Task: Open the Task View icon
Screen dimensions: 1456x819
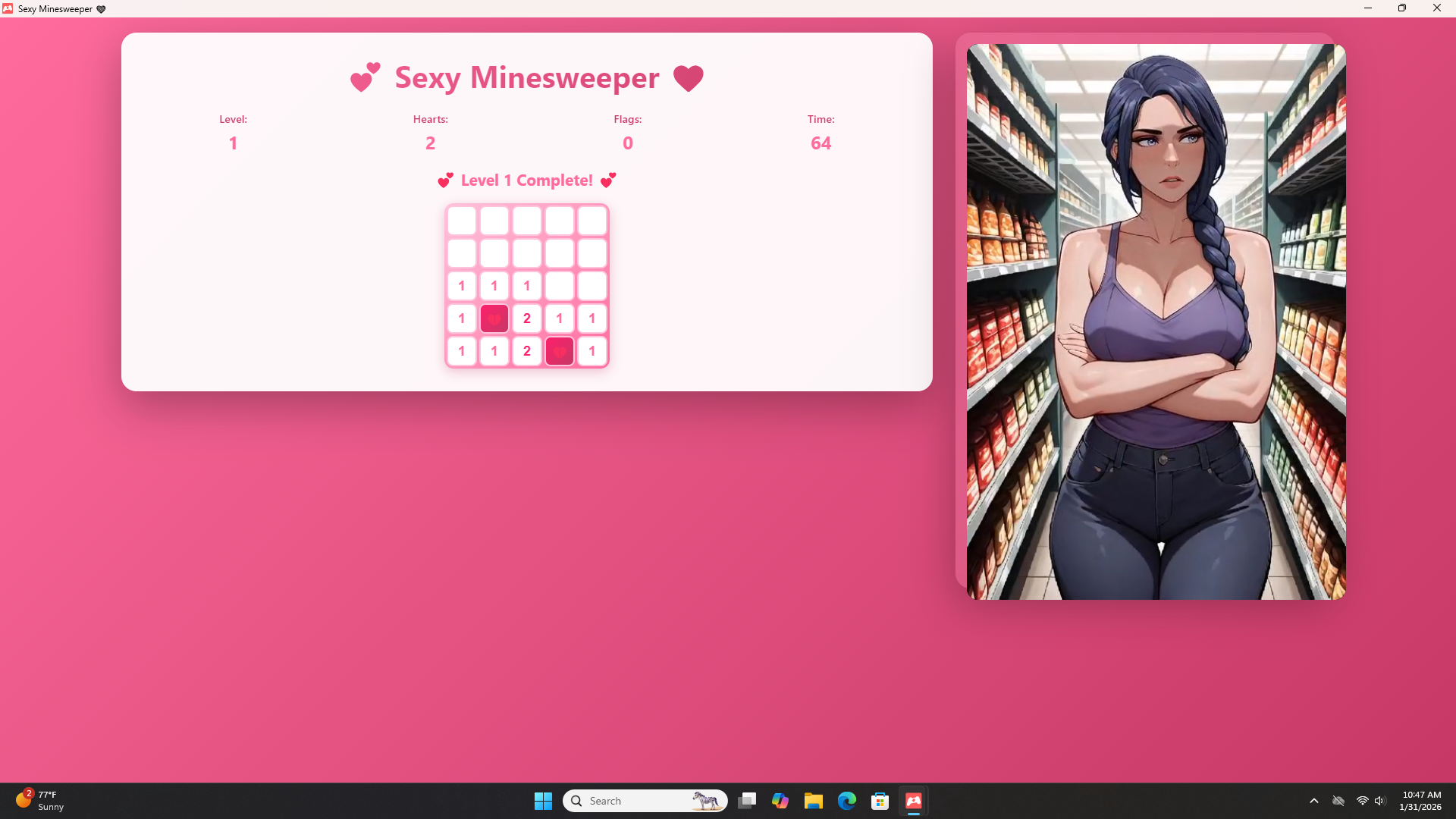Action: click(747, 801)
